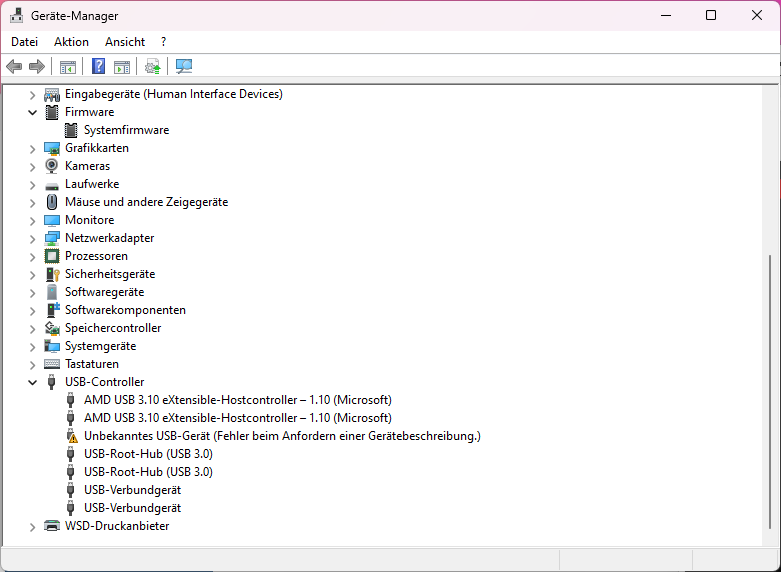Click the Netzwerkadapter network icon
The width and height of the screenshot is (781, 572).
[52, 238]
